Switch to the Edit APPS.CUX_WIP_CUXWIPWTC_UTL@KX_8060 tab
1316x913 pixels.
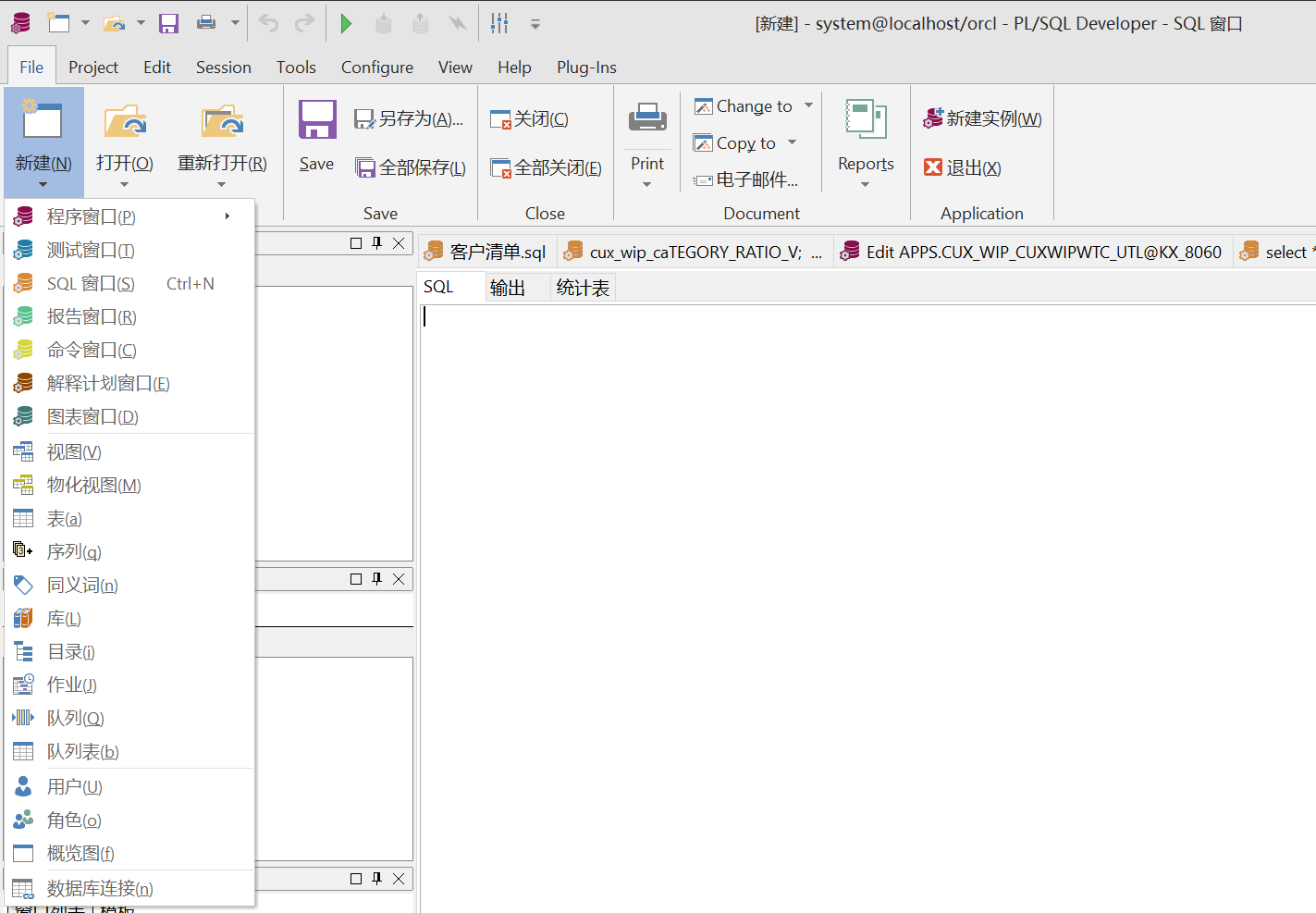tap(1032, 252)
